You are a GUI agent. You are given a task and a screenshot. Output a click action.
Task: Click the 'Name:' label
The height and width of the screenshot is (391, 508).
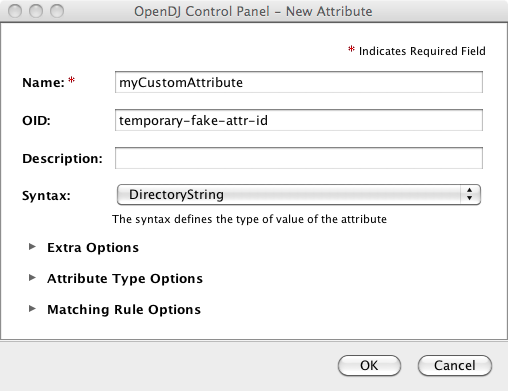43,82
